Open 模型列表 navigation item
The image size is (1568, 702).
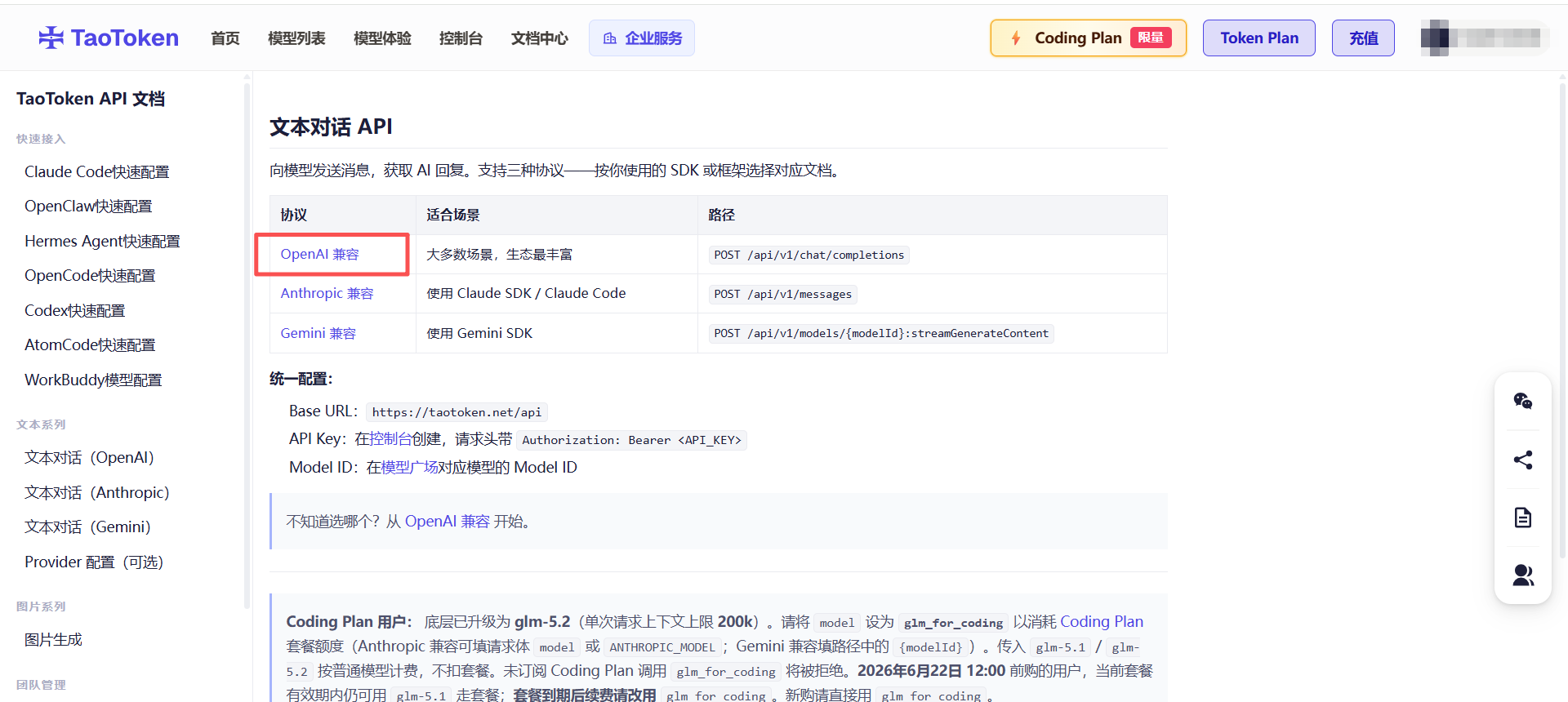click(x=296, y=38)
